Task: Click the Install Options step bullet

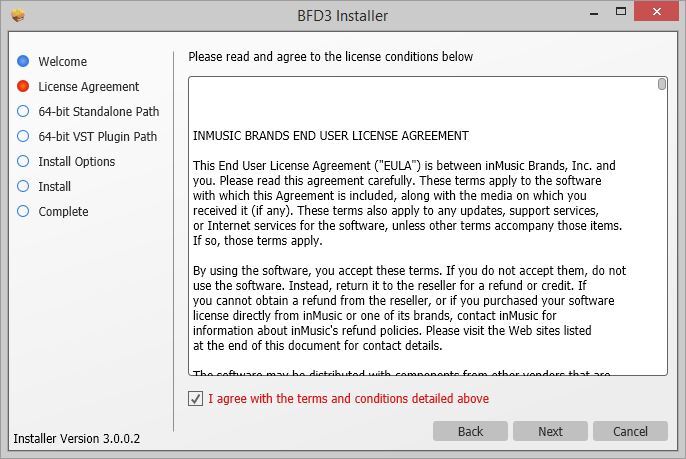Action: (23, 161)
